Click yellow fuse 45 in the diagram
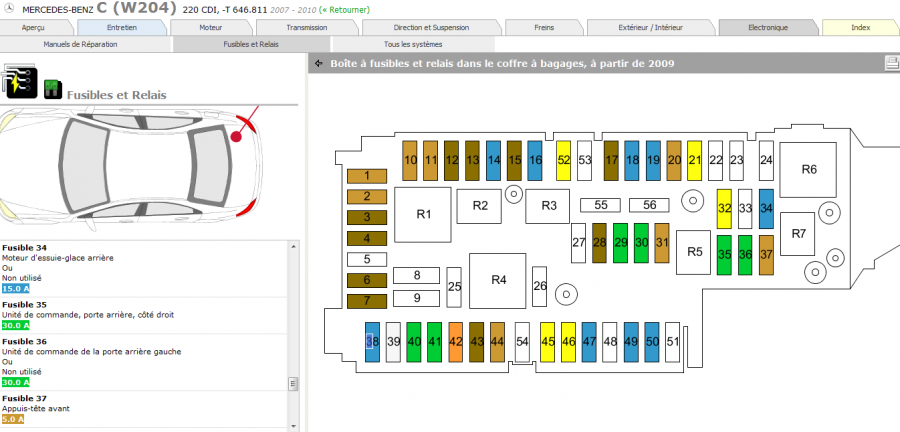The image size is (900, 432). tap(548, 342)
